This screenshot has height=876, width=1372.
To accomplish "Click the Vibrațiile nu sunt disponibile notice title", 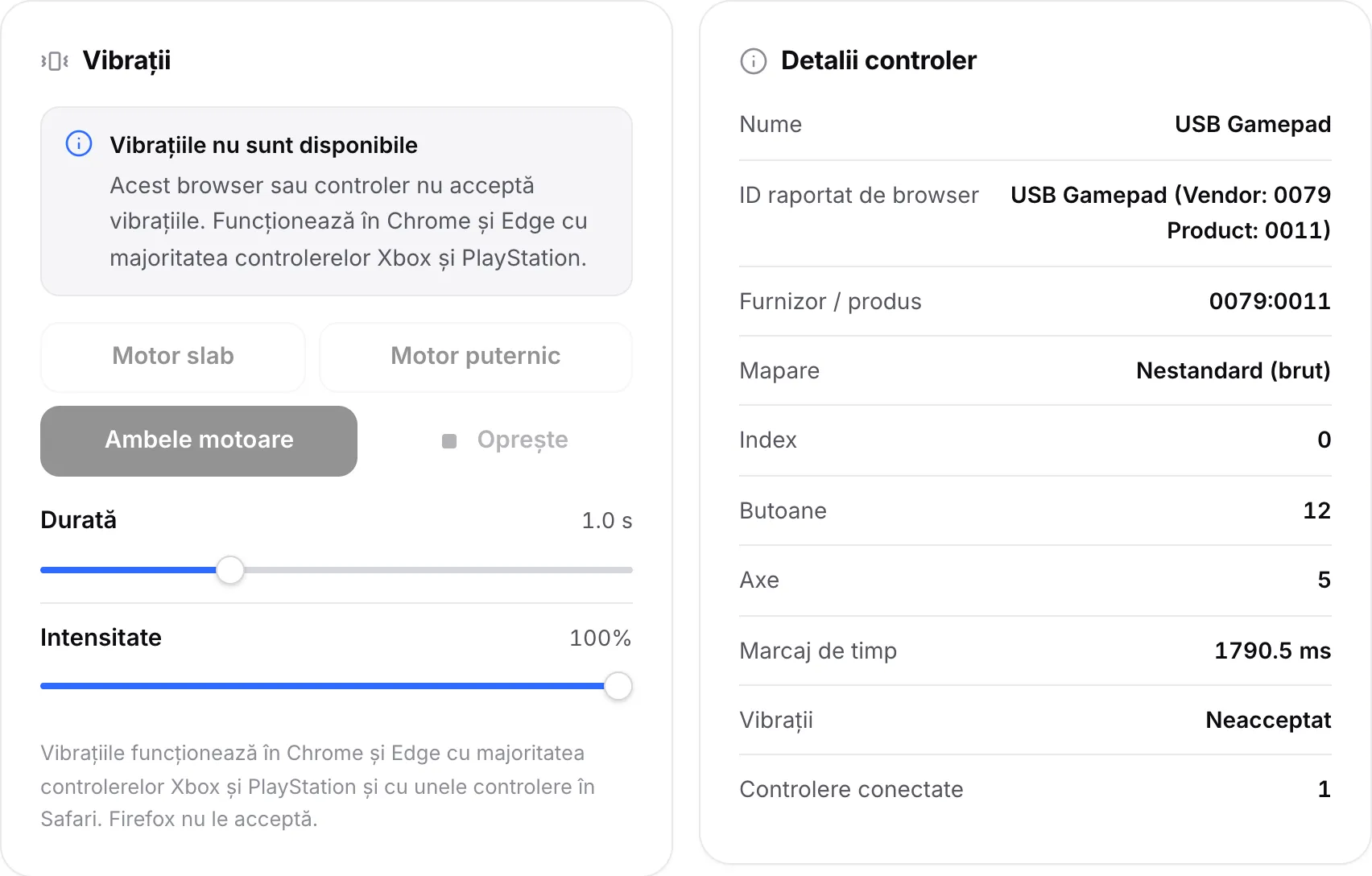I will pyautogui.click(x=264, y=145).
